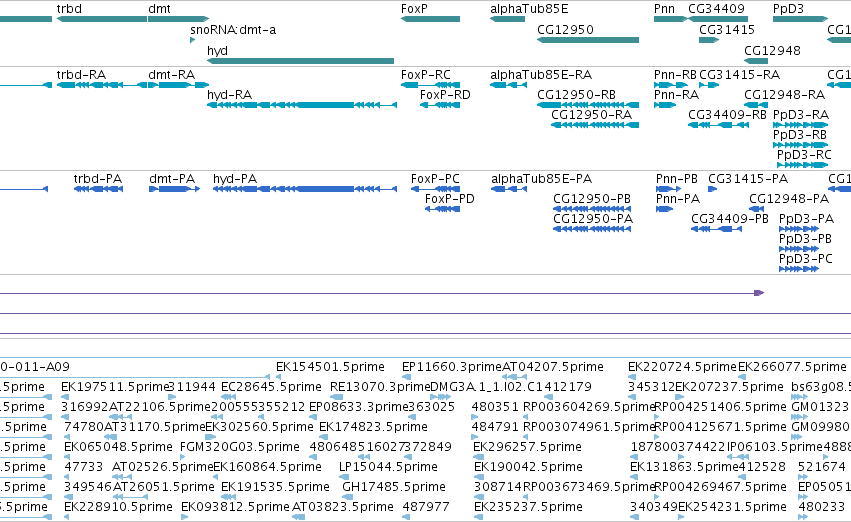Select the hyd-RA transcript glyph

coord(302,105)
